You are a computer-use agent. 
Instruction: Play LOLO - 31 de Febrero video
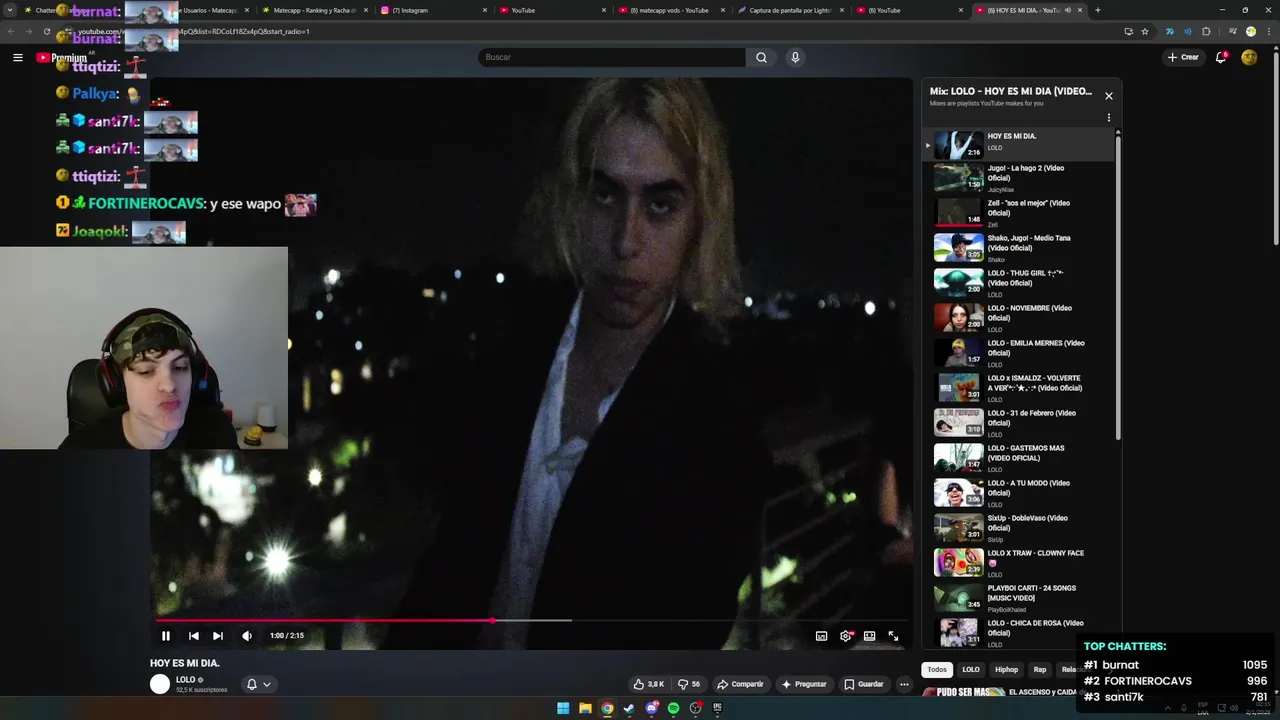tap(1018, 423)
